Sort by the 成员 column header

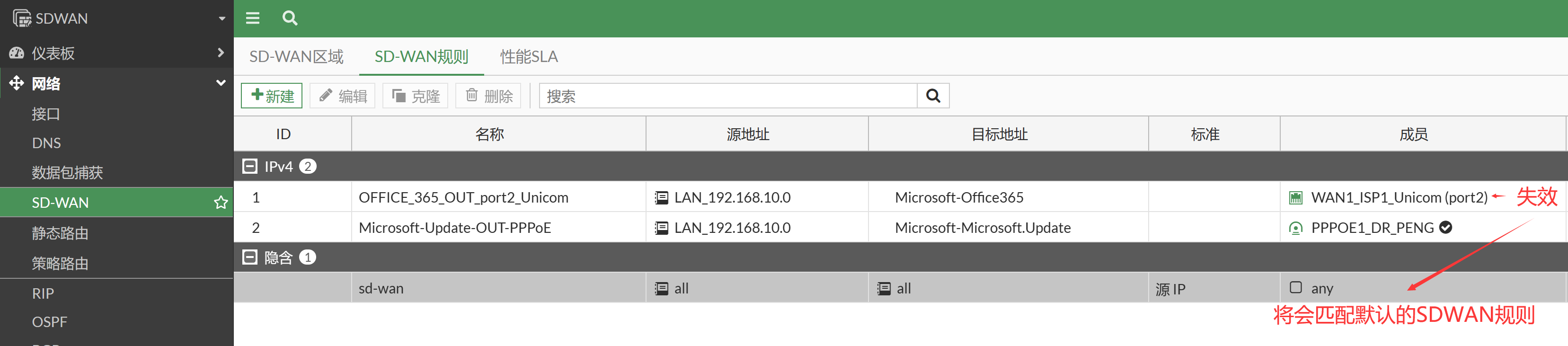[1423, 134]
